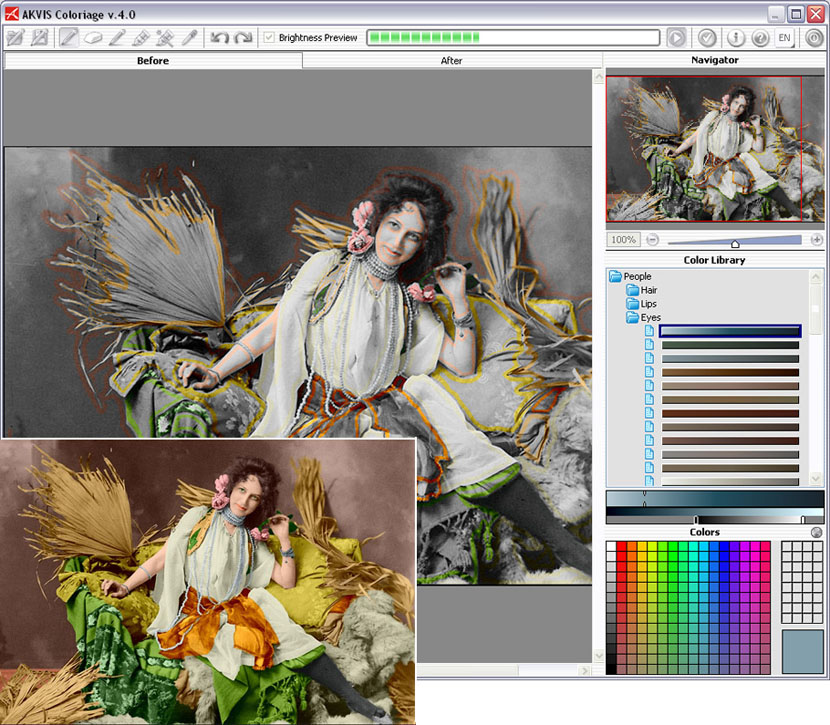
Task: Open program info with the 'i' button
Action: tap(737, 38)
